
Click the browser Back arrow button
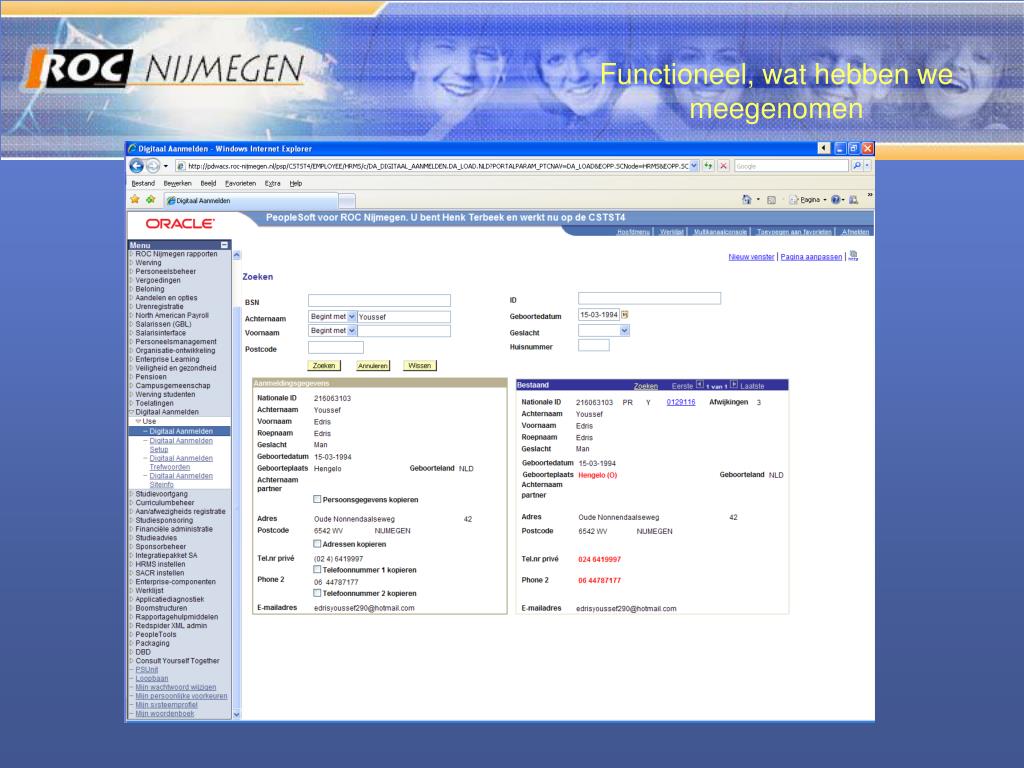point(136,166)
